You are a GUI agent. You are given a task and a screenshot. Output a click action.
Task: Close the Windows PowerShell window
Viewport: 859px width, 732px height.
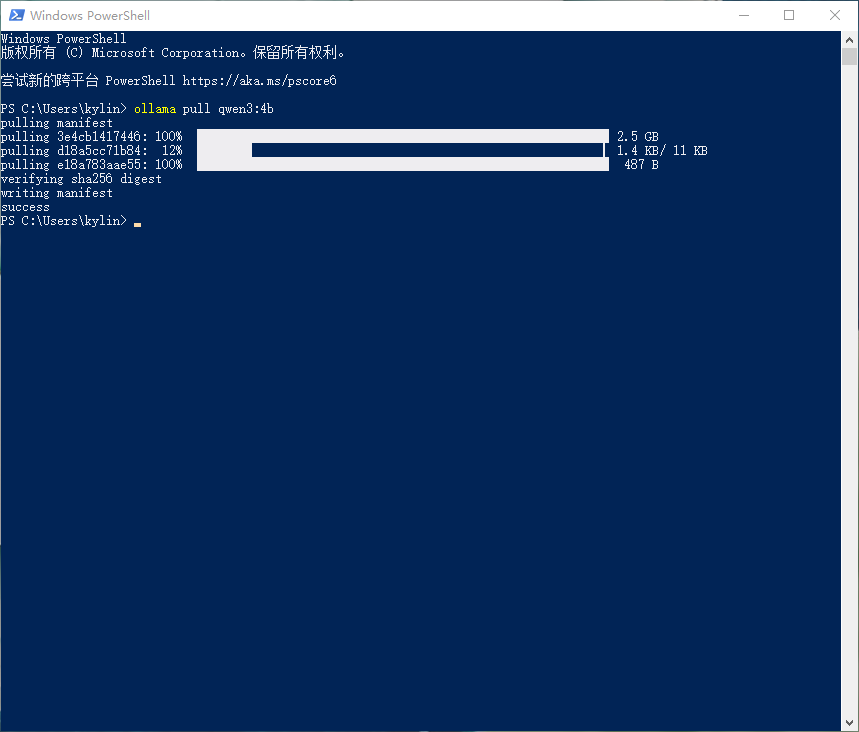click(x=834, y=15)
